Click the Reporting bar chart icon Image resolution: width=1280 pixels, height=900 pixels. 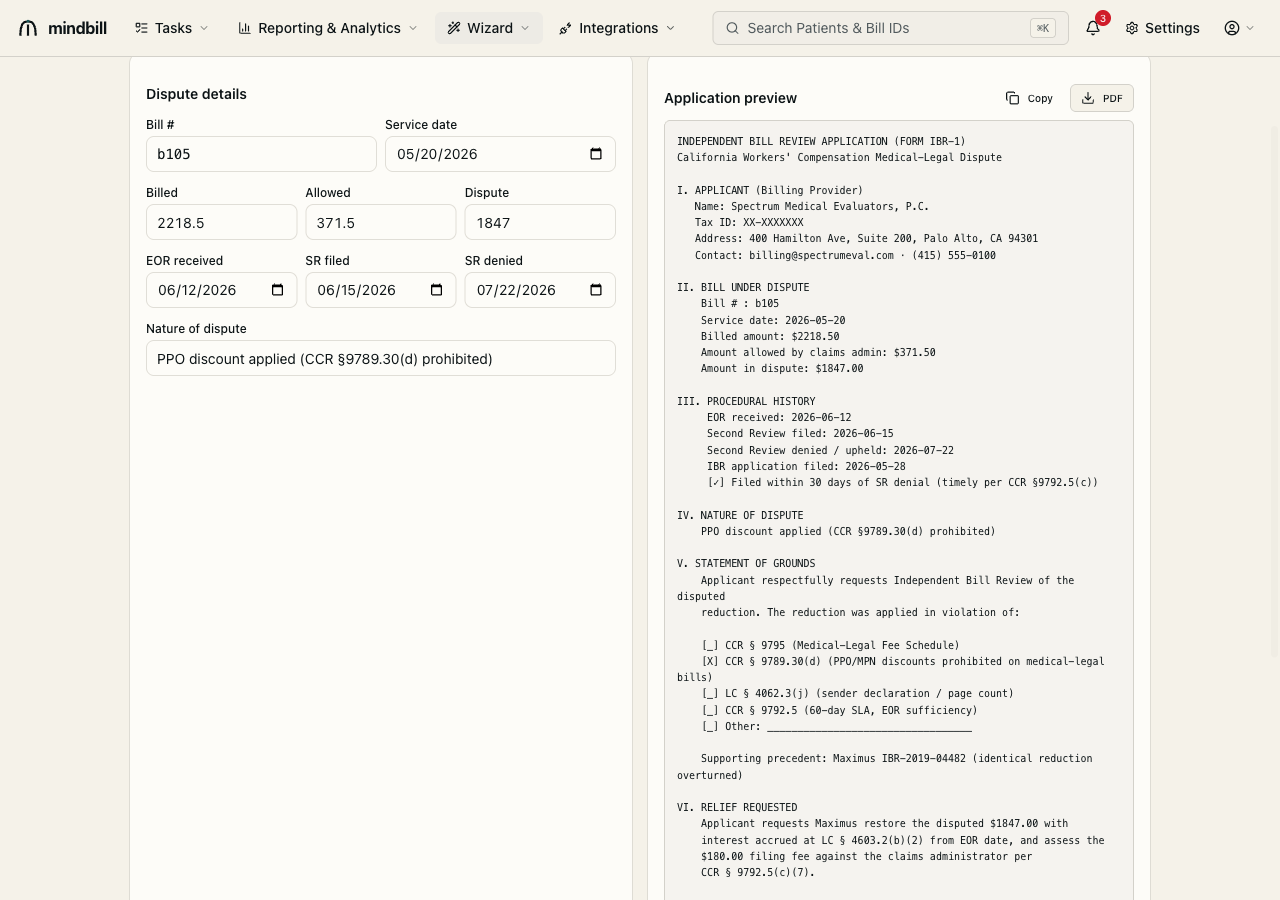244,28
